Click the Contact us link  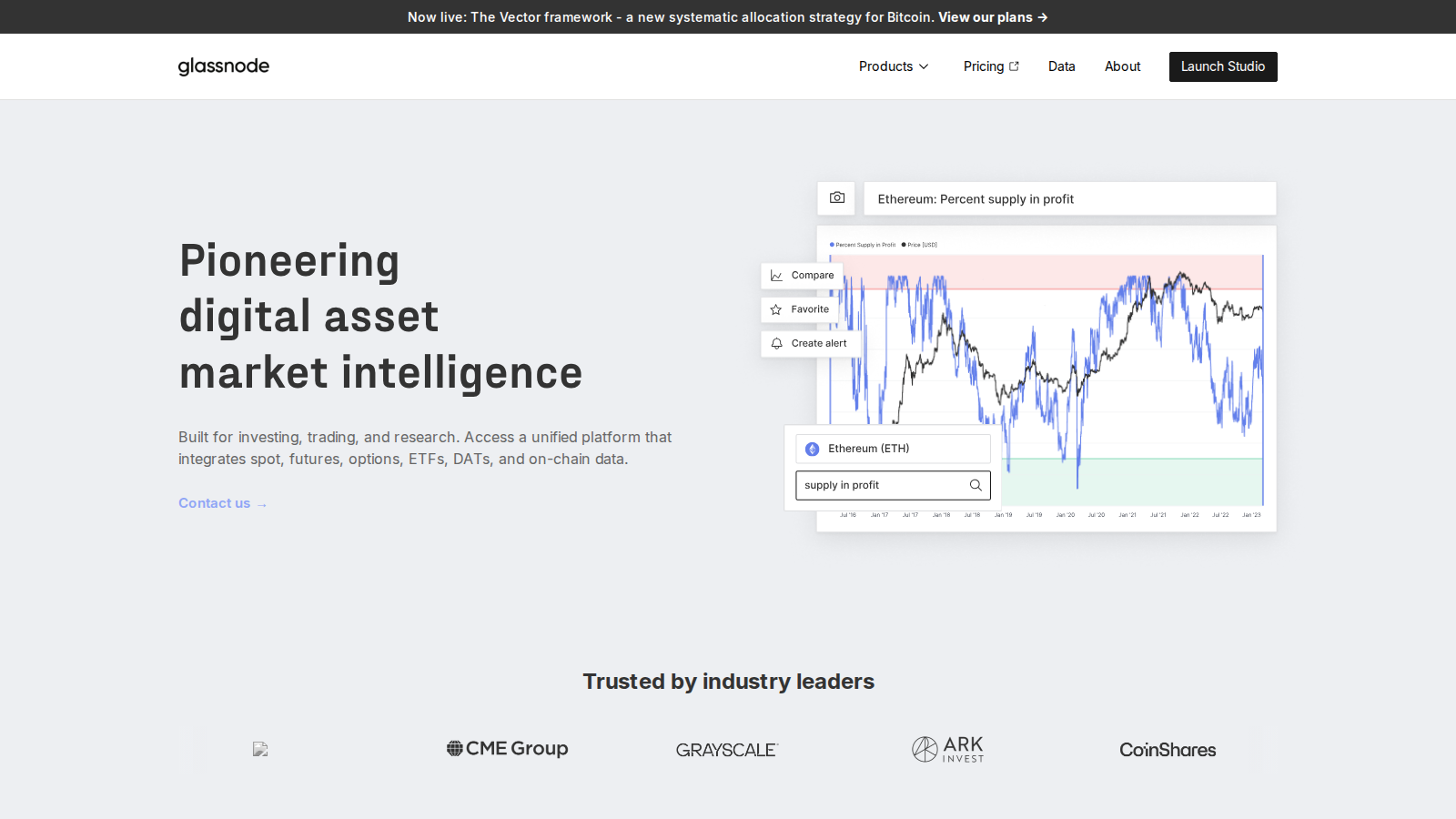pos(222,503)
